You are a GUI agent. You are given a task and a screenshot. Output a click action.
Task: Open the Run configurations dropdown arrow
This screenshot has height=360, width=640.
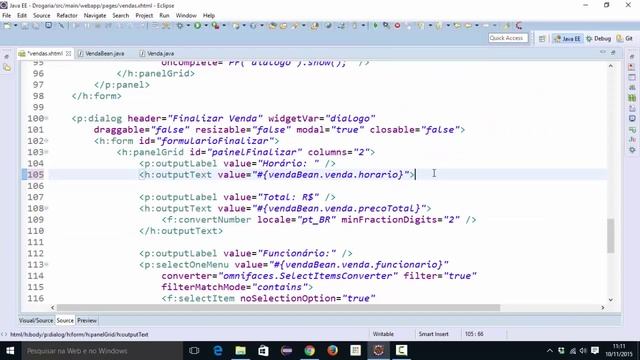[x=206, y=26]
